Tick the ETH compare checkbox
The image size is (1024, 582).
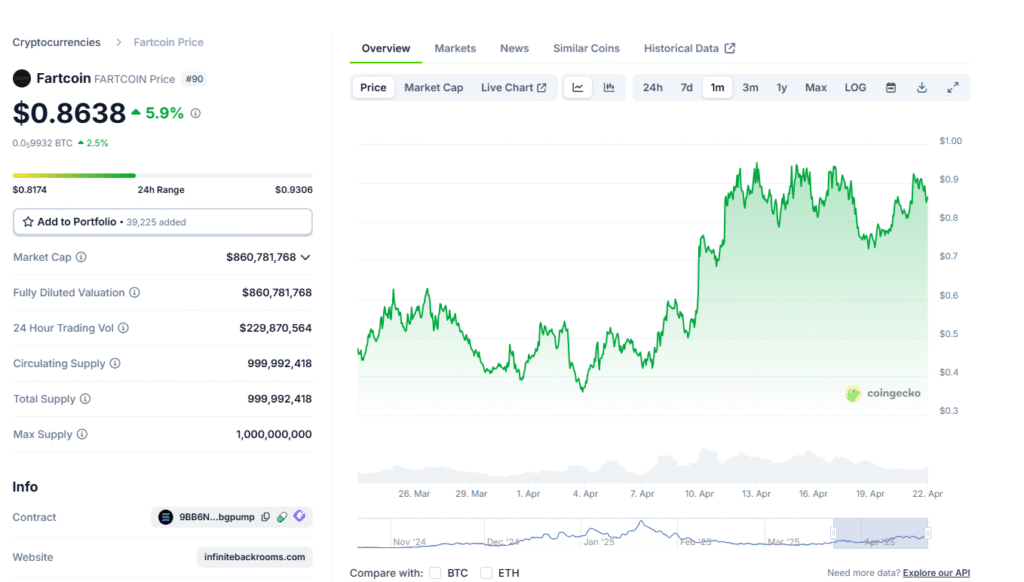(486, 573)
